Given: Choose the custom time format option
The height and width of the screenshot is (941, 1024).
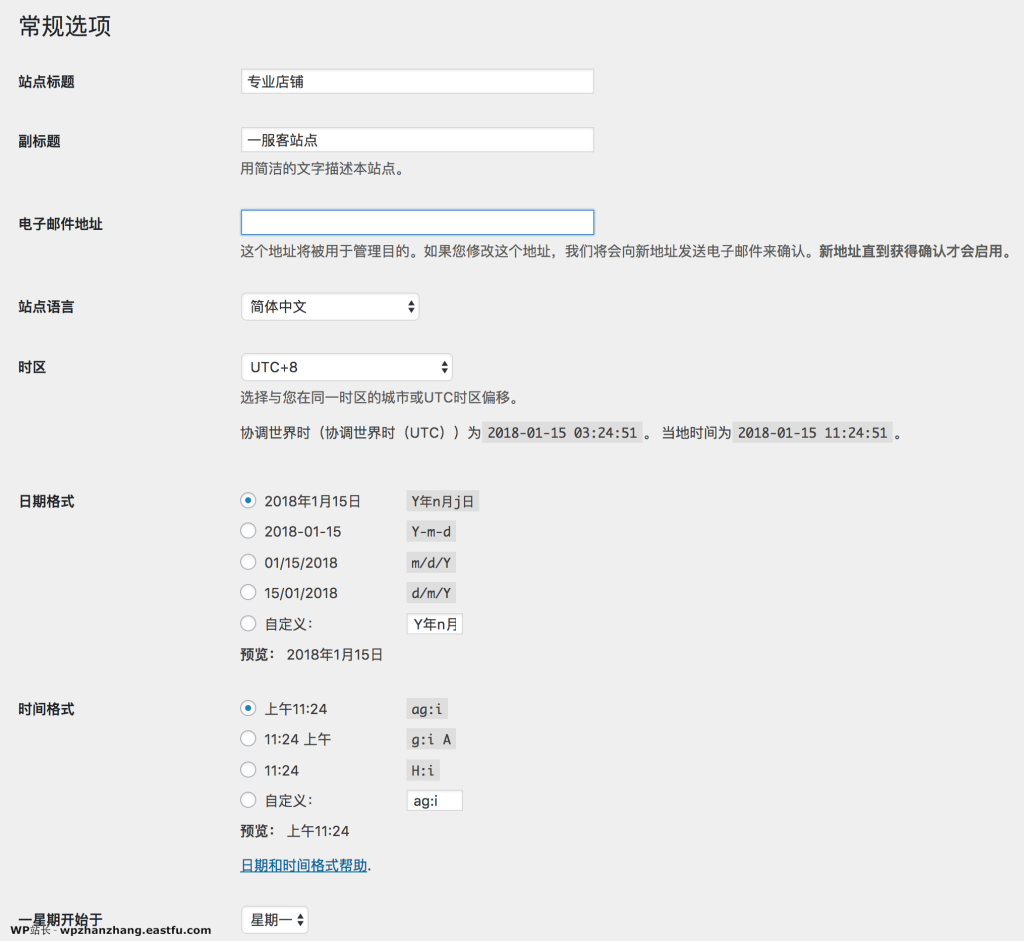Looking at the screenshot, I should [x=248, y=800].
